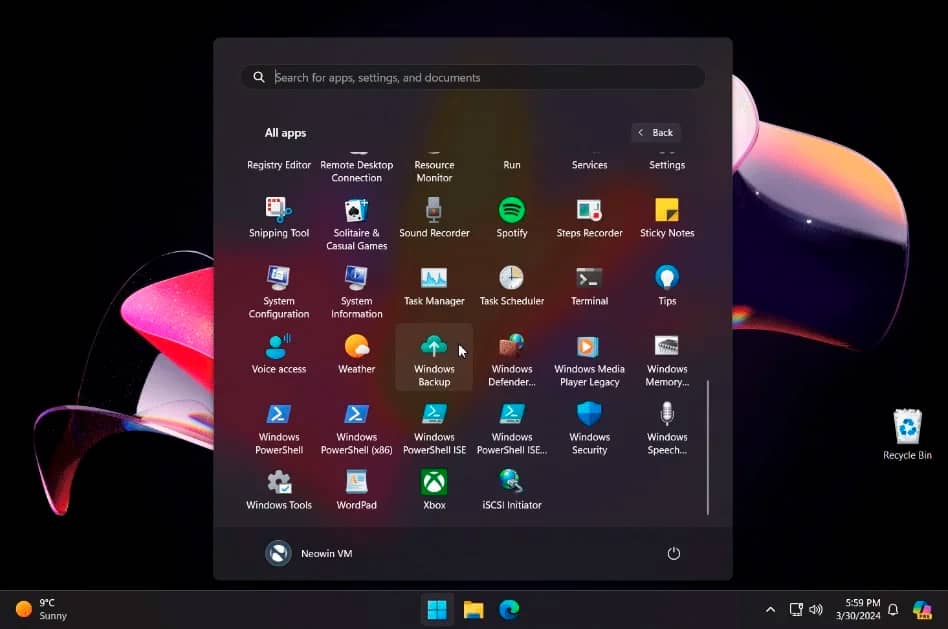Open Task Manager
The width and height of the screenshot is (948, 629).
pyautogui.click(x=434, y=285)
